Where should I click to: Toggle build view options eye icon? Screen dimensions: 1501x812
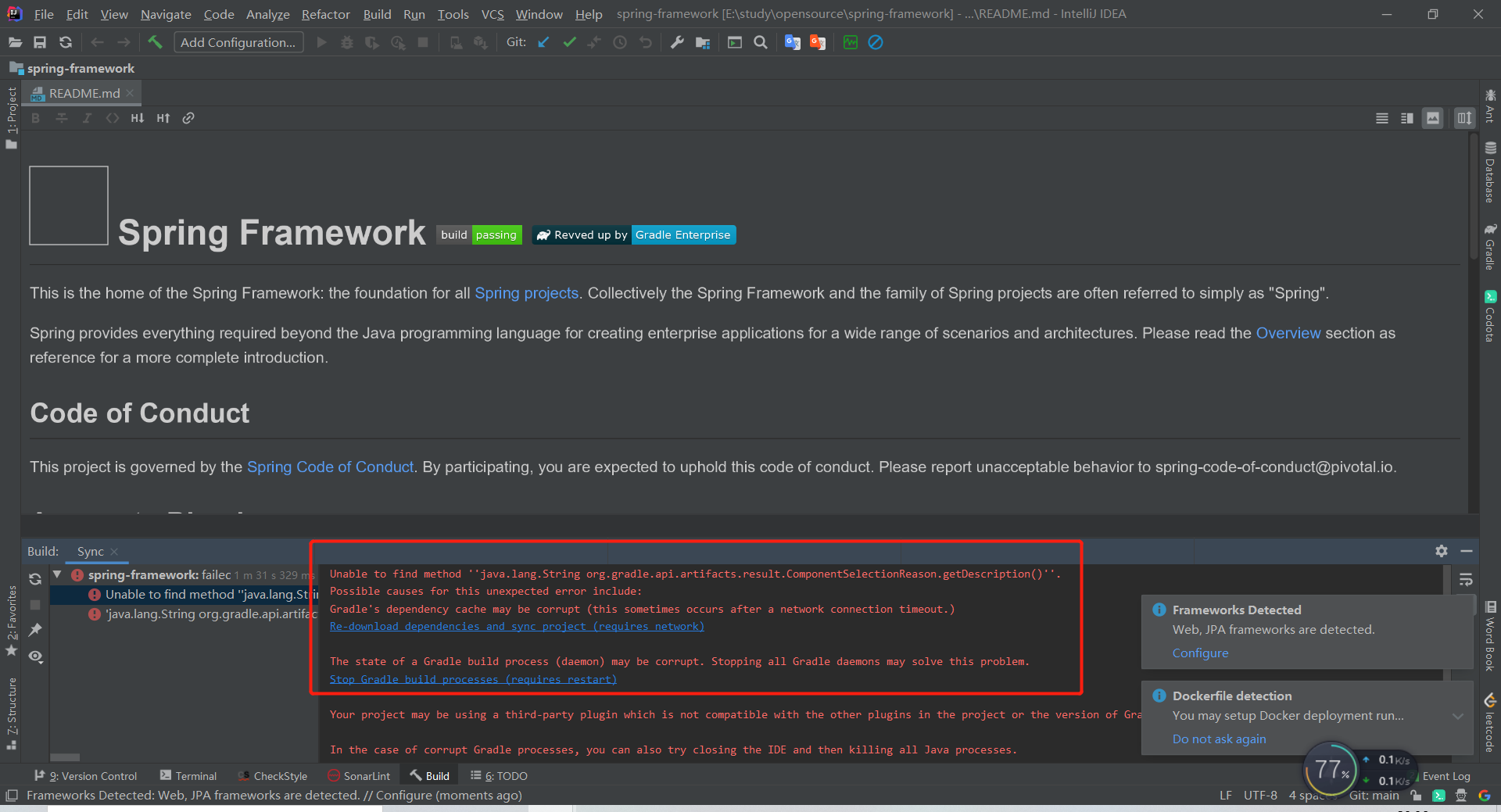pyautogui.click(x=35, y=656)
